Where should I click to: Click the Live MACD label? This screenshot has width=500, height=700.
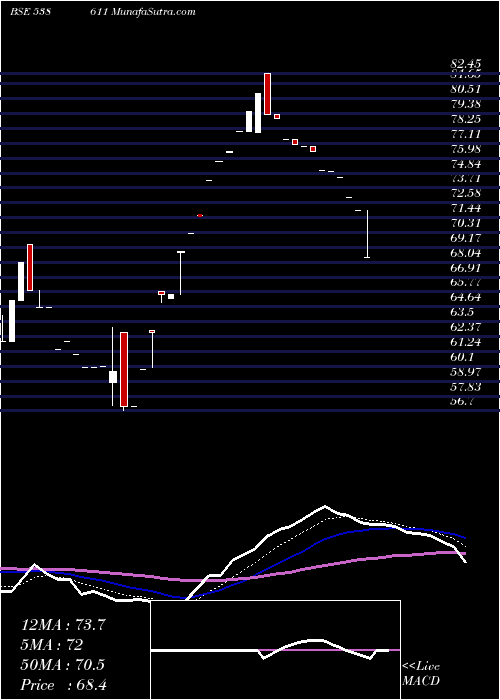coord(421,674)
